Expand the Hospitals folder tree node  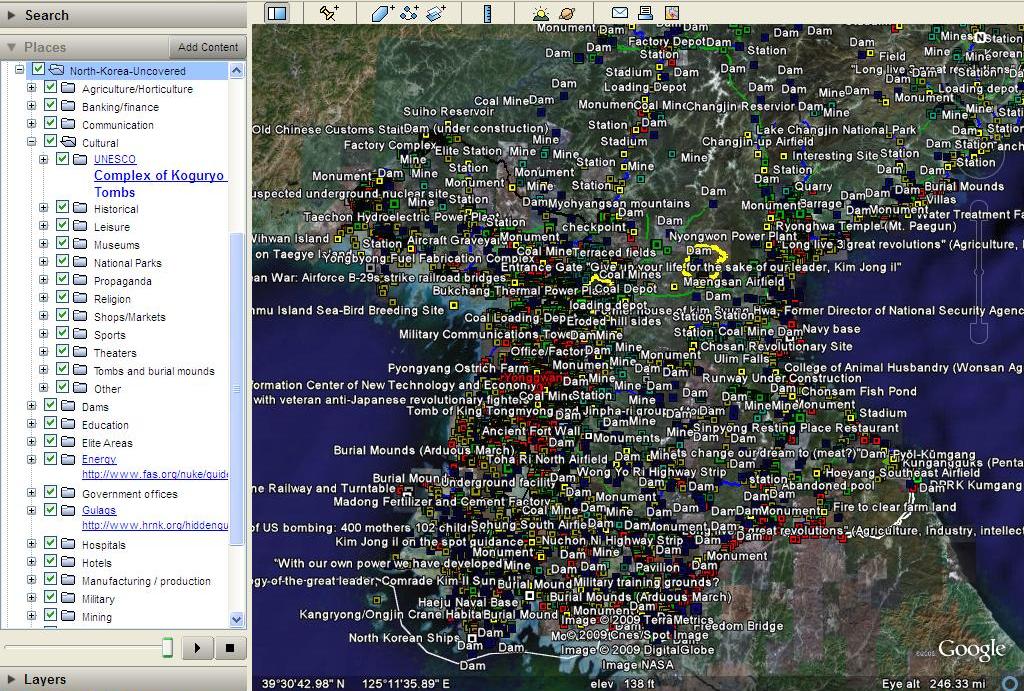(x=31, y=545)
